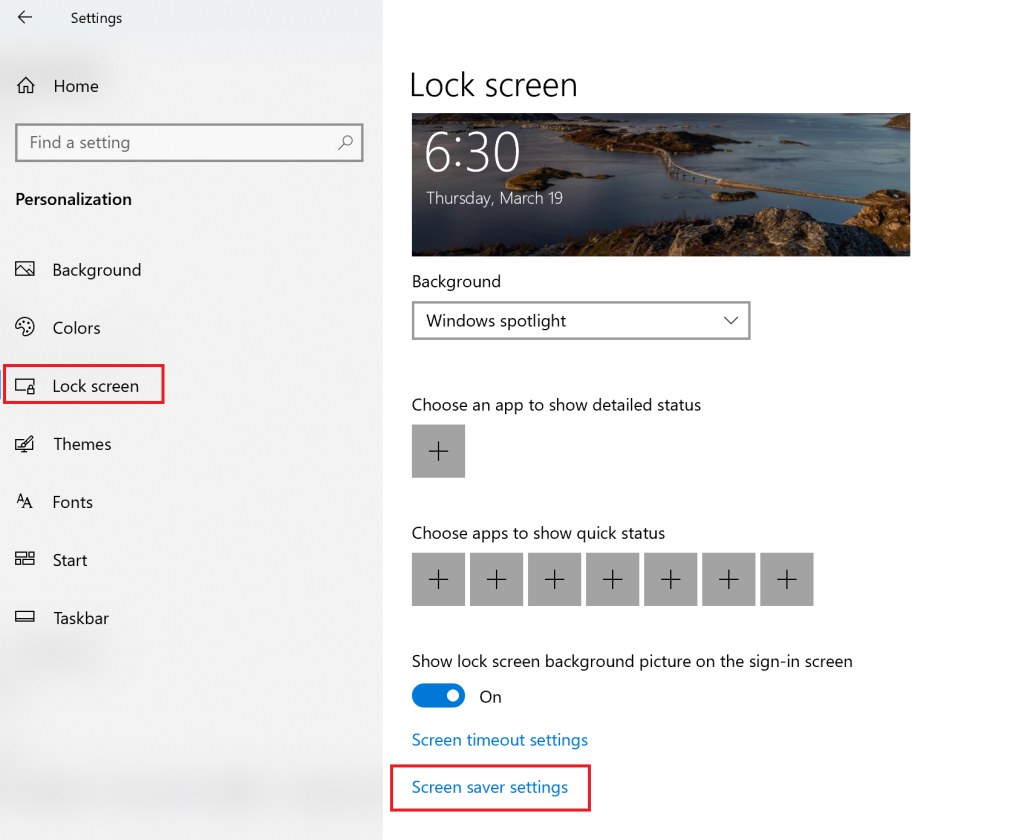Add first quick status app
The image size is (1024, 840).
(438, 579)
